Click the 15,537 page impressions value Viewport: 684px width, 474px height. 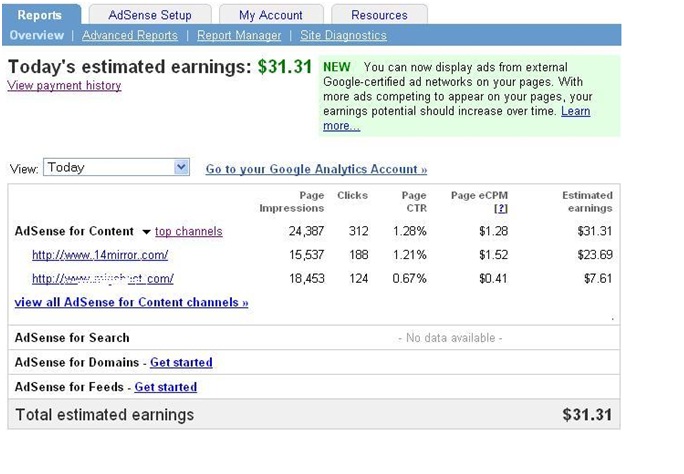pos(306,255)
